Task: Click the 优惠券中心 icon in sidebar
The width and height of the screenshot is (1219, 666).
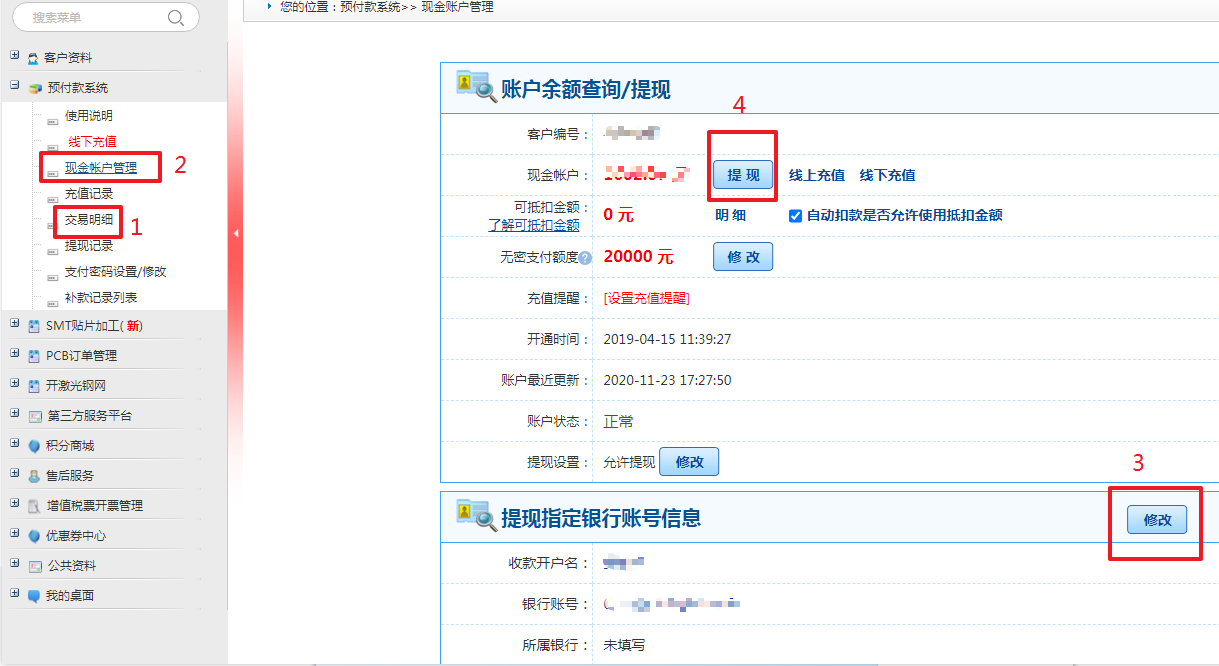Action: [x=34, y=536]
